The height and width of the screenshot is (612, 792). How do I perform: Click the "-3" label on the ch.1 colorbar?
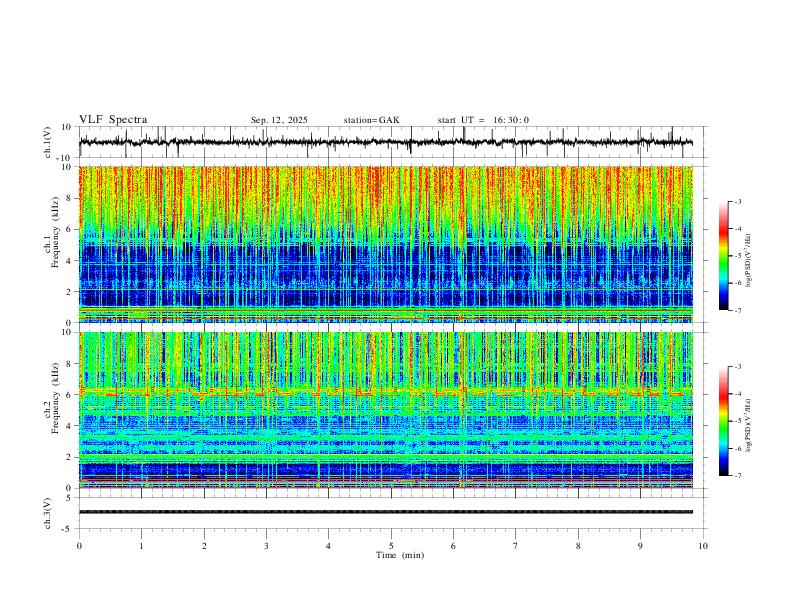click(738, 201)
